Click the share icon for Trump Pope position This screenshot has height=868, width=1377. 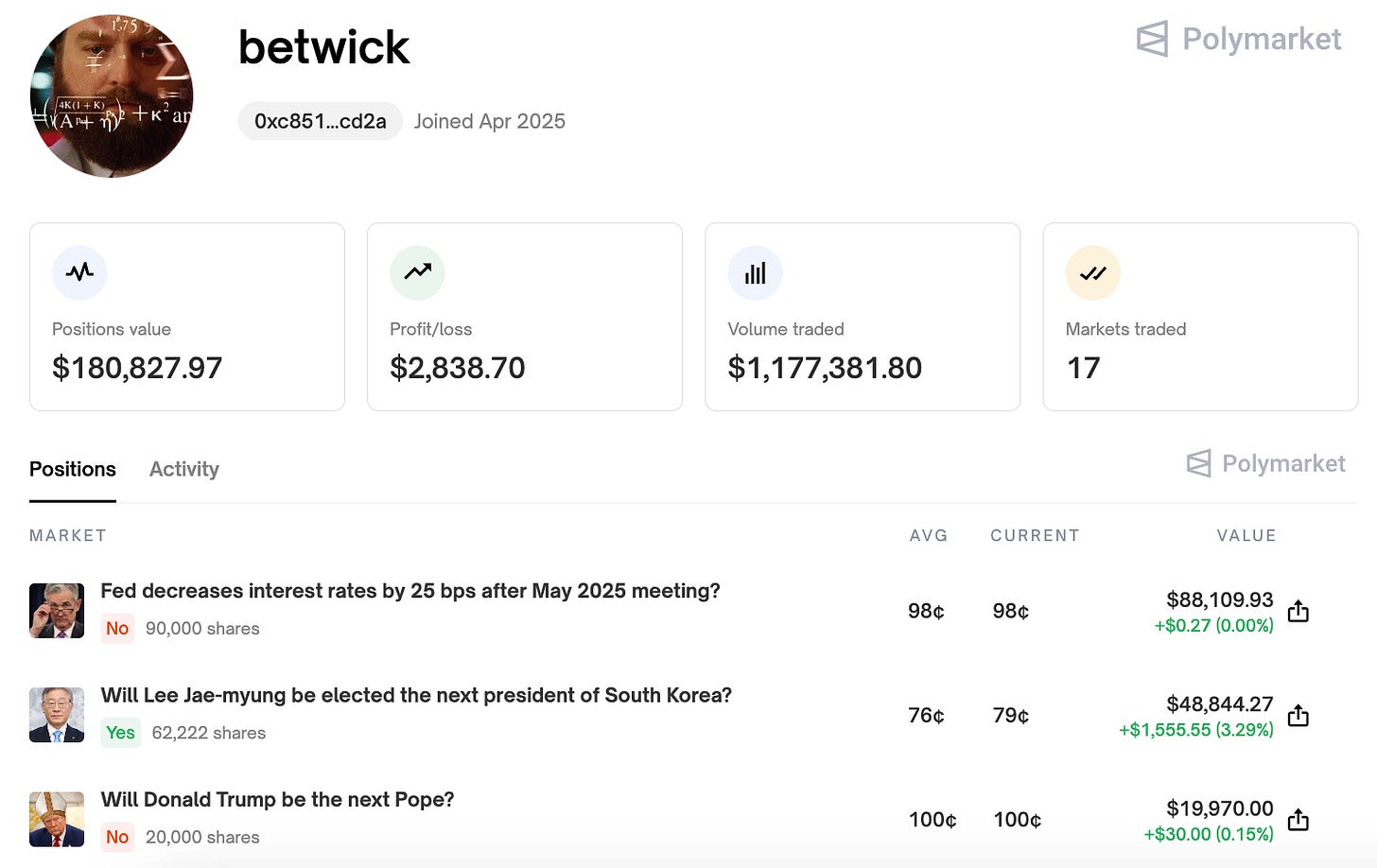(1299, 820)
